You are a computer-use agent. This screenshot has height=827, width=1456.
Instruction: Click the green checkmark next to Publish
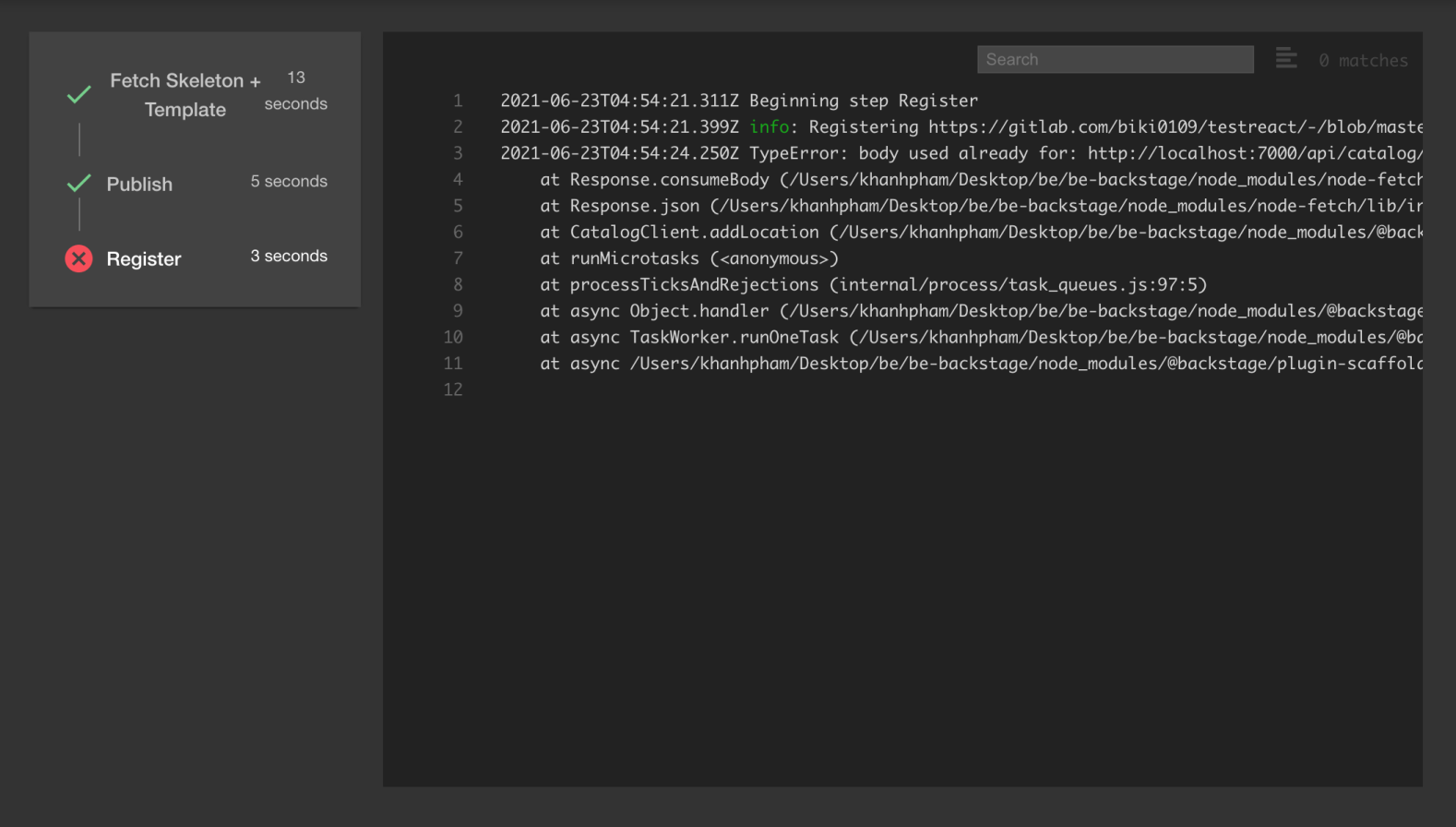[x=79, y=183]
